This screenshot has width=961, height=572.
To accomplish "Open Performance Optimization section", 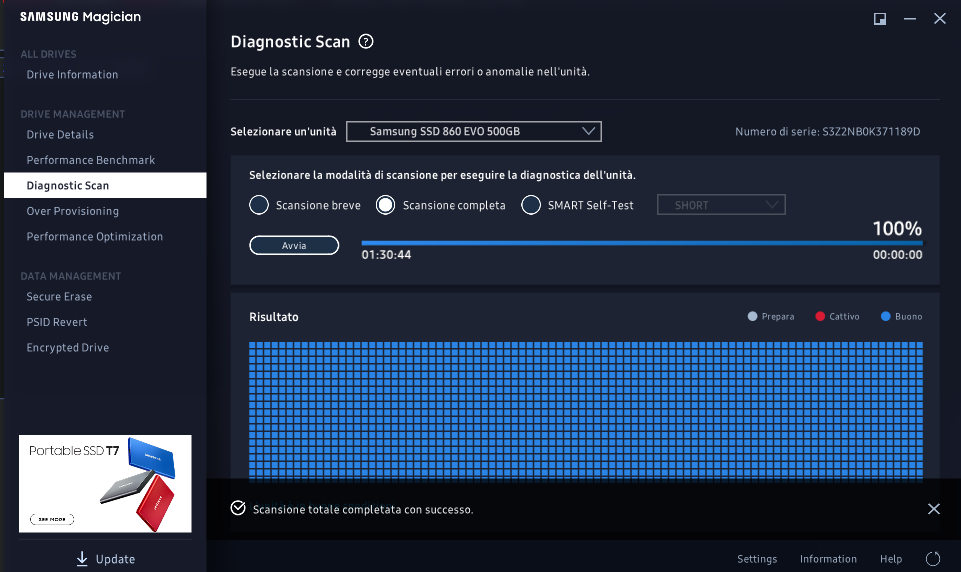I will pos(94,237).
